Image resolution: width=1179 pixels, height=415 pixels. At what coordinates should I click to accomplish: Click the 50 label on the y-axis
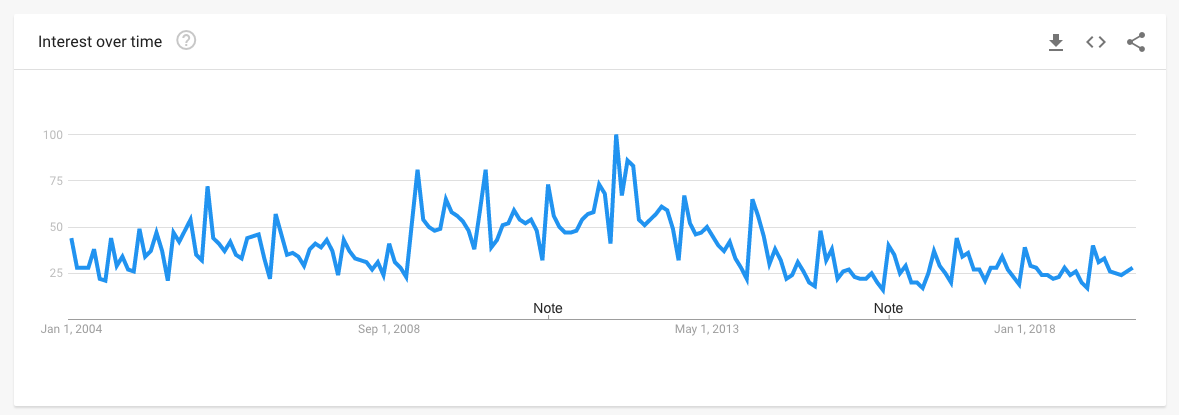tap(54, 227)
